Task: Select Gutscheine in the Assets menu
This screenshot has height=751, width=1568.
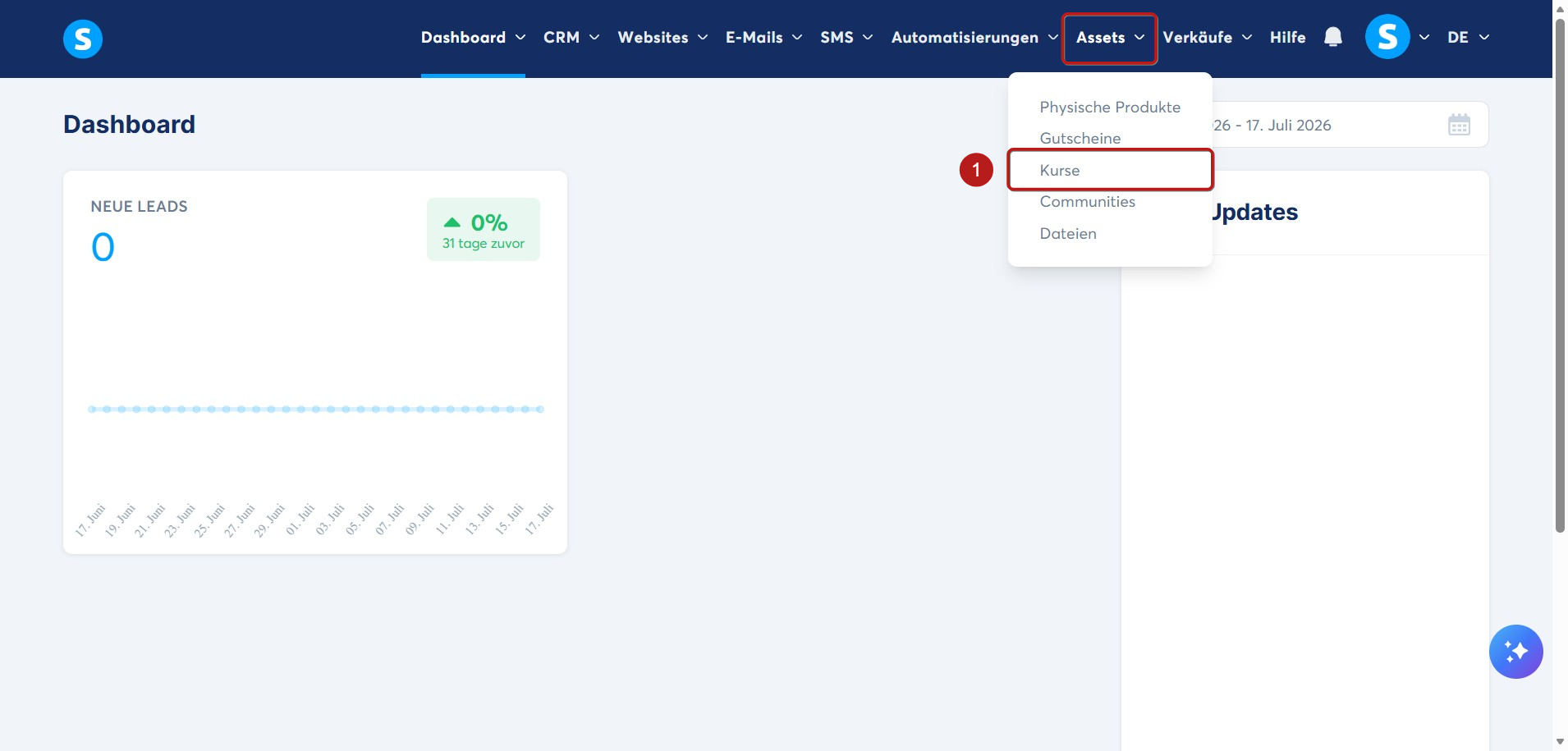Action: (1080, 138)
